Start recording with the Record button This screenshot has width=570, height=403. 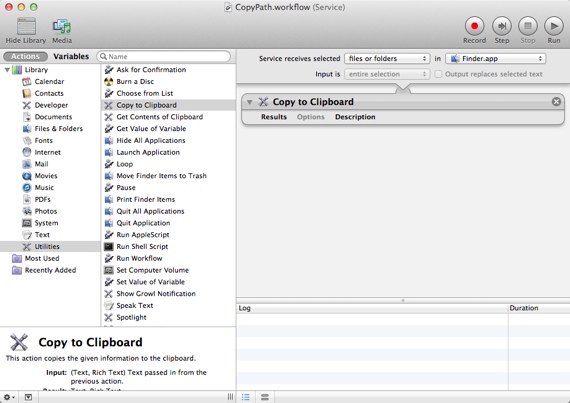(x=474, y=26)
